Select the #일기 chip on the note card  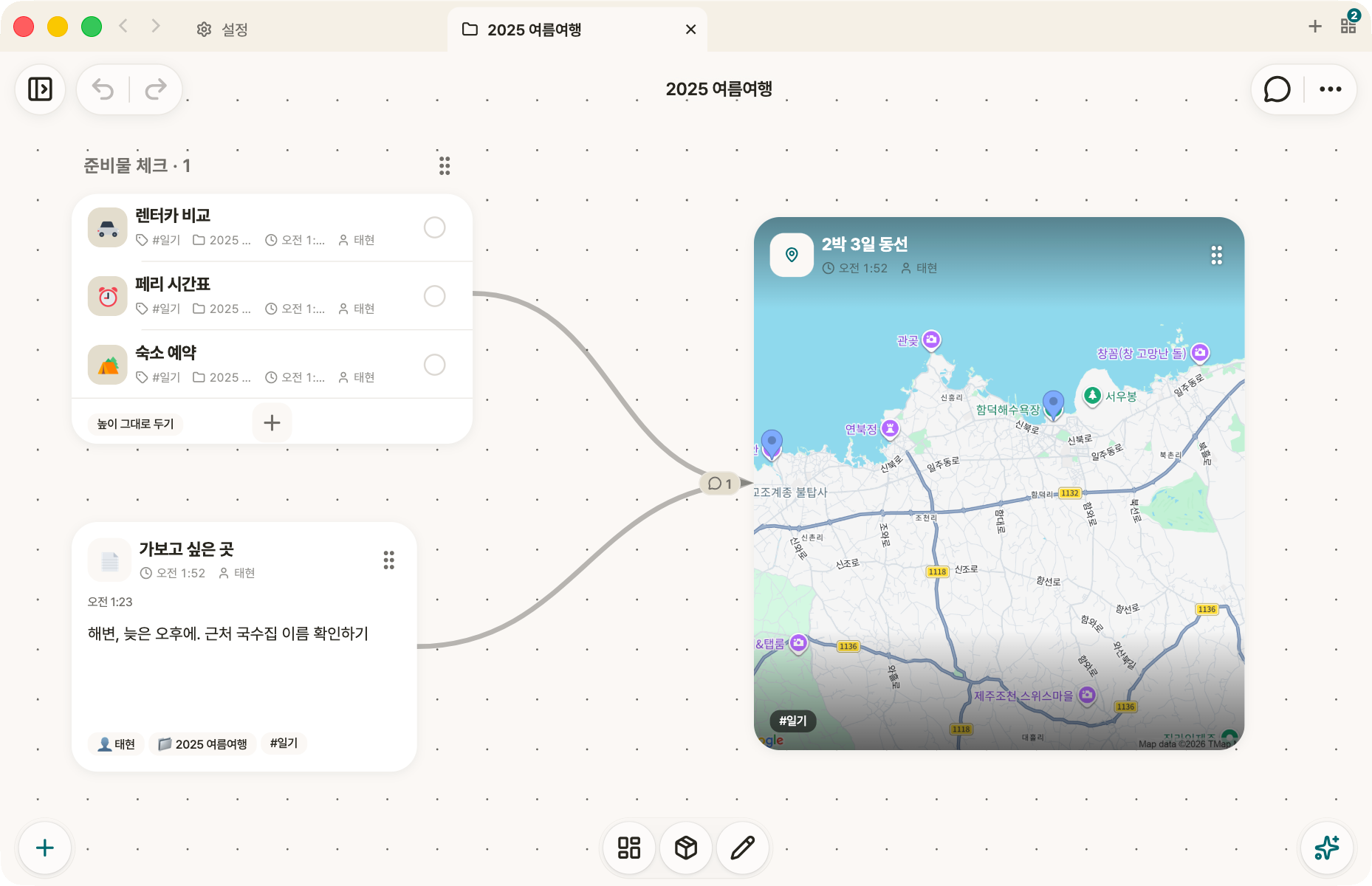[x=284, y=744]
